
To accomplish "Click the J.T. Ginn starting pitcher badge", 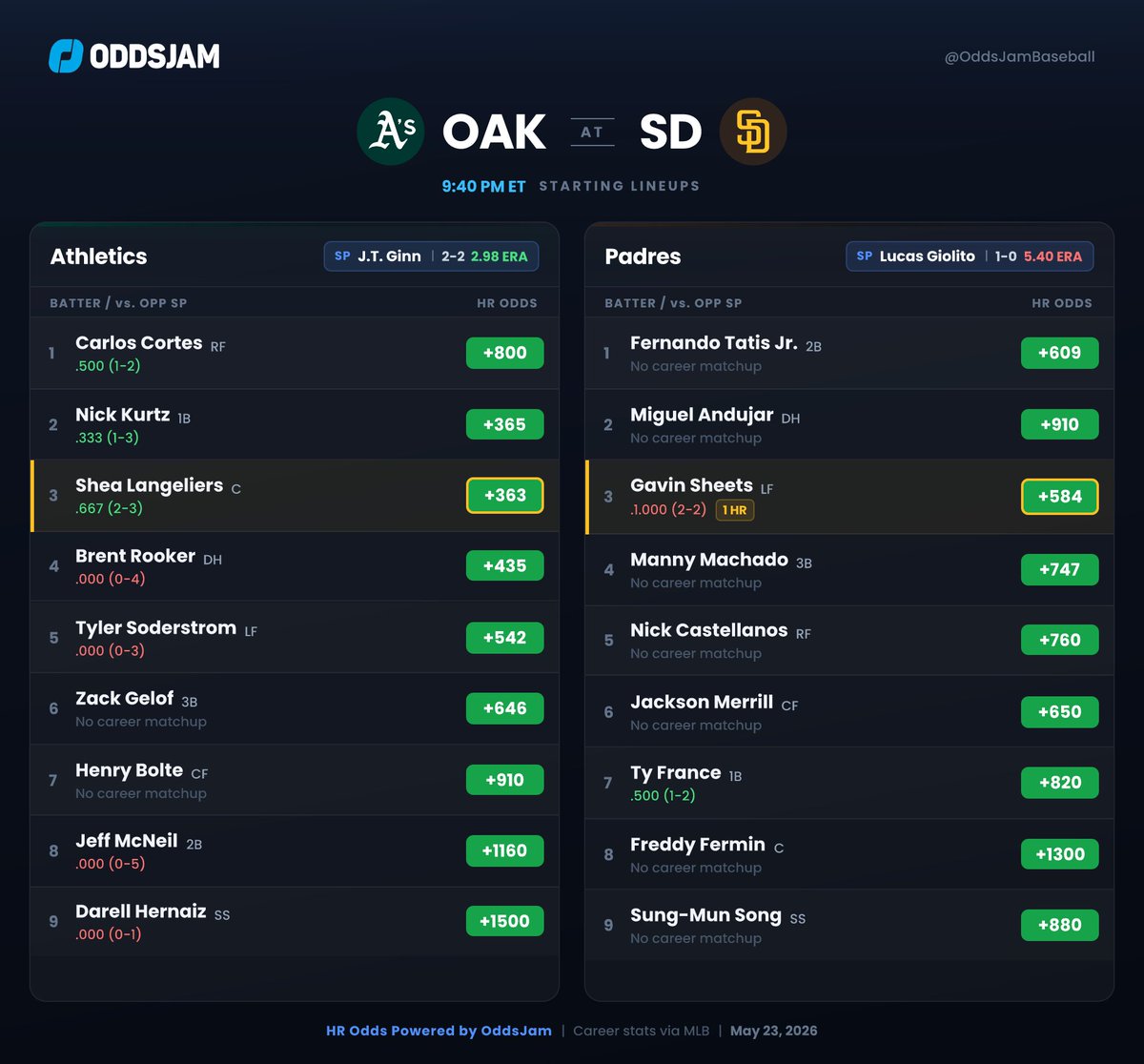I will point(431,256).
